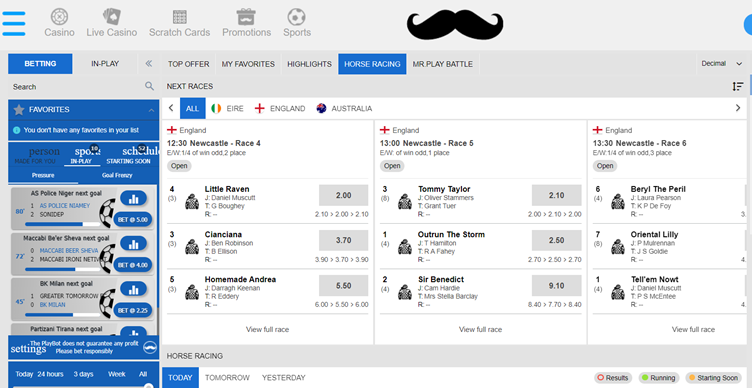Image resolution: width=752 pixels, height=388 pixels.
Task: Open the Decimal odds format dropdown
Action: coord(721,64)
